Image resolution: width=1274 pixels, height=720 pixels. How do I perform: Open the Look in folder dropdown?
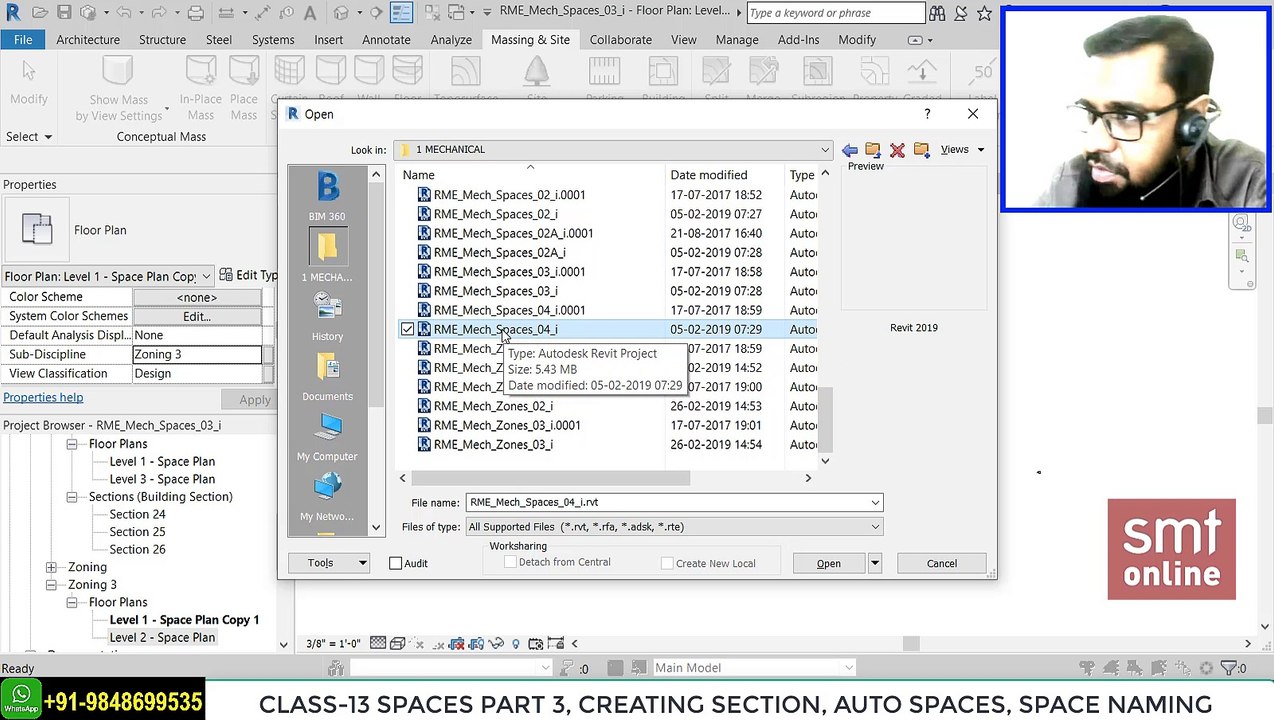825,150
